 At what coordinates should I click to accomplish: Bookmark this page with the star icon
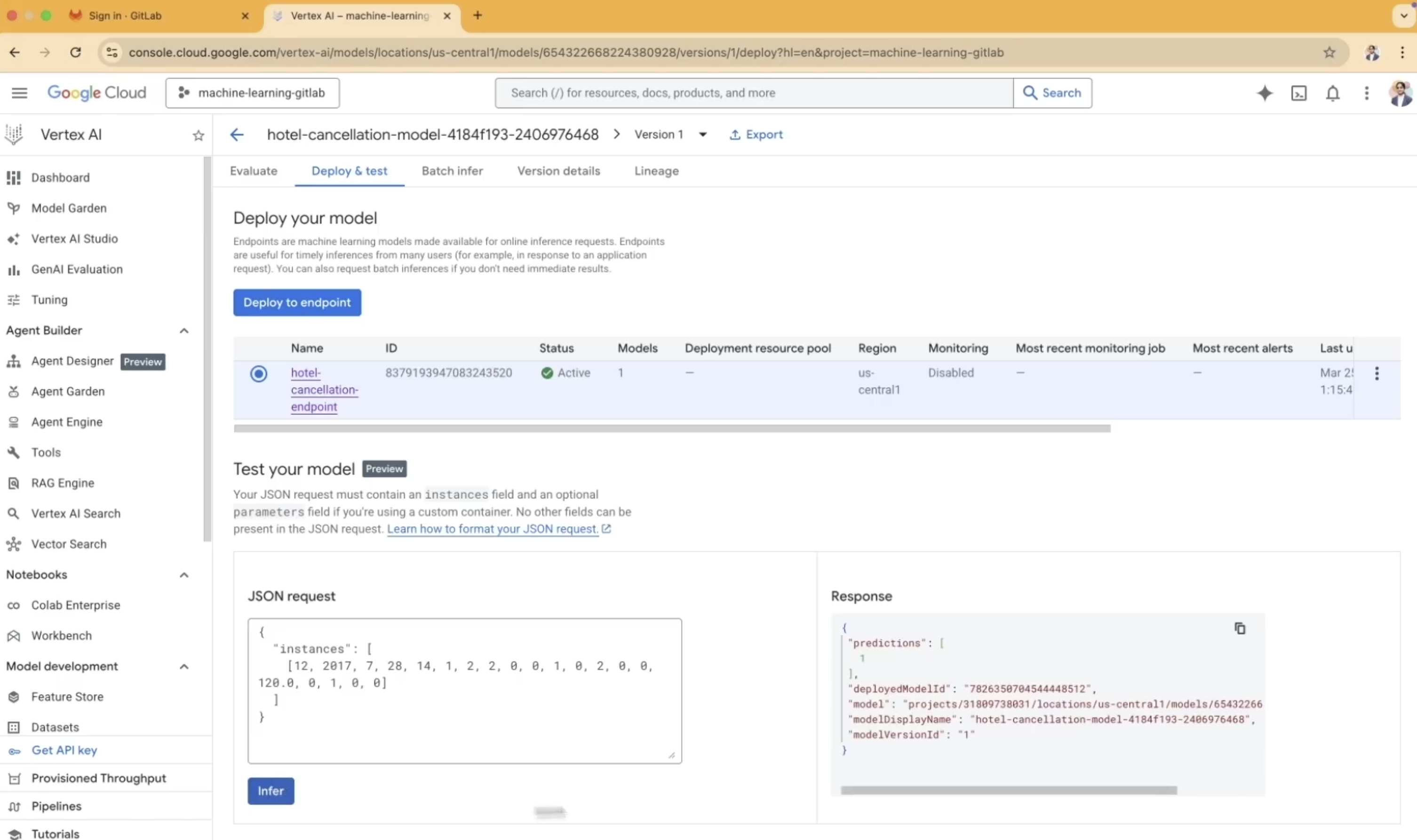(1329, 53)
